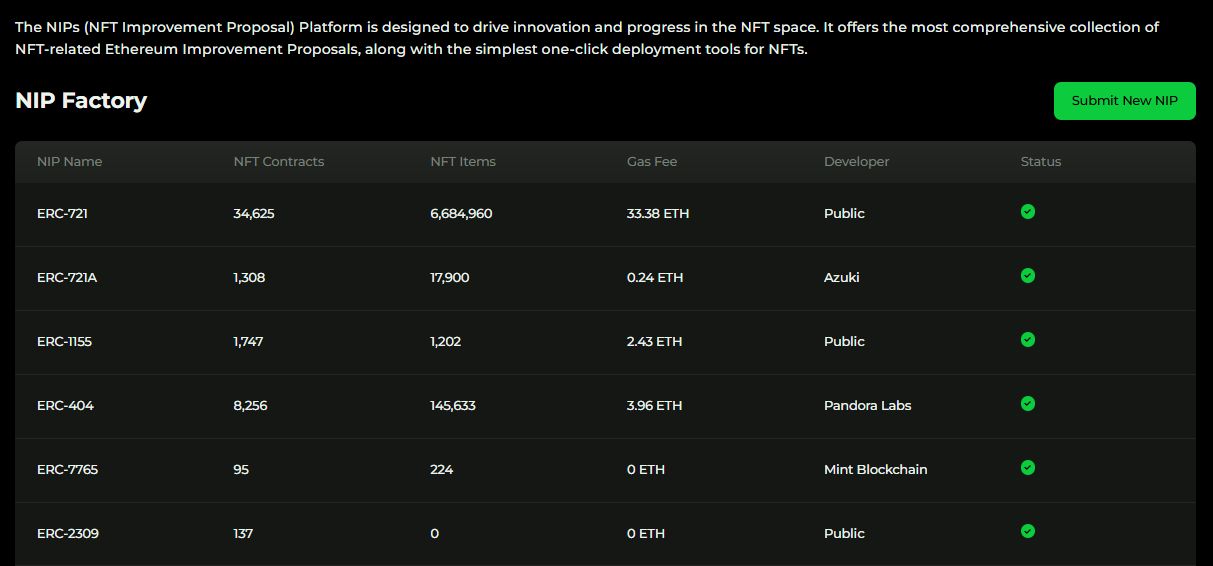Open the ERC-721A NIP name
The height and width of the screenshot is (566, 1213).
[67, 278]
